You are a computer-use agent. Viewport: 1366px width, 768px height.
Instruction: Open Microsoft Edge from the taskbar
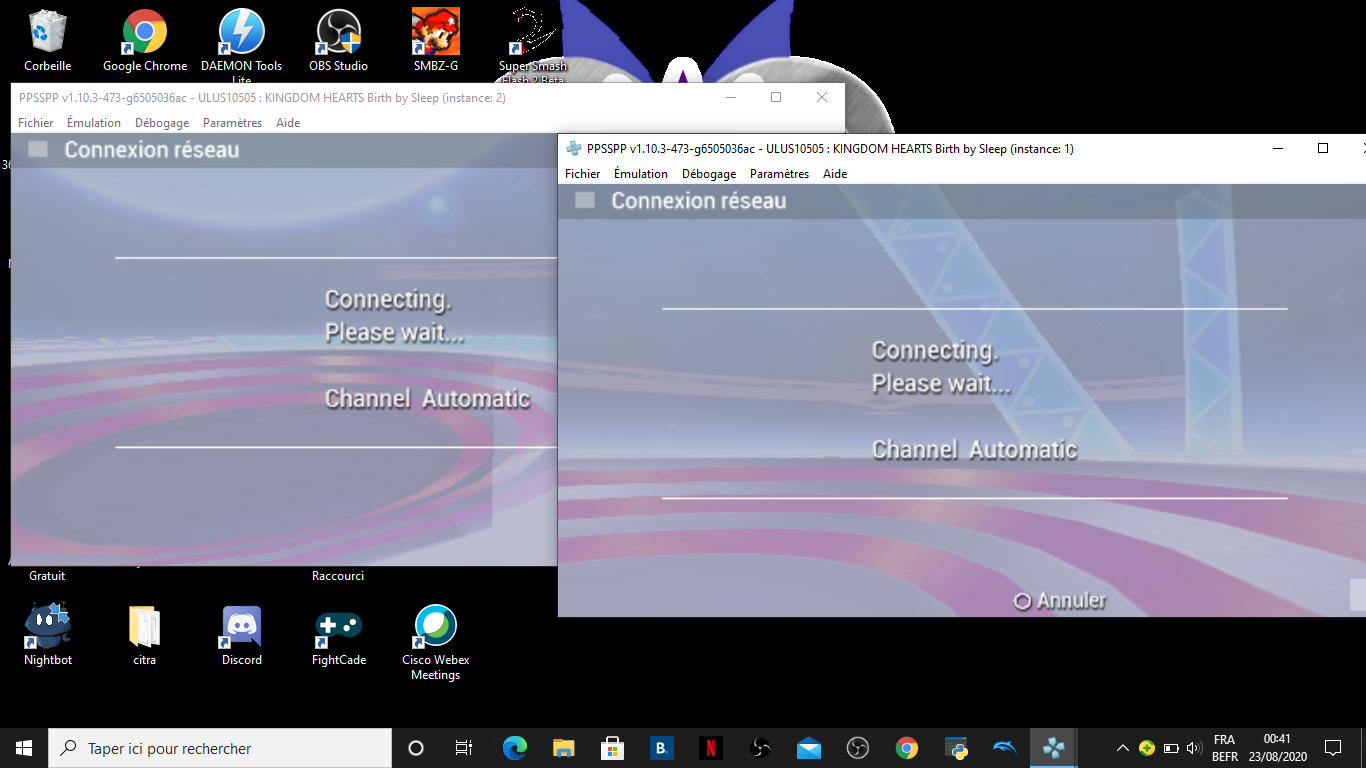(x=515, y=748)
